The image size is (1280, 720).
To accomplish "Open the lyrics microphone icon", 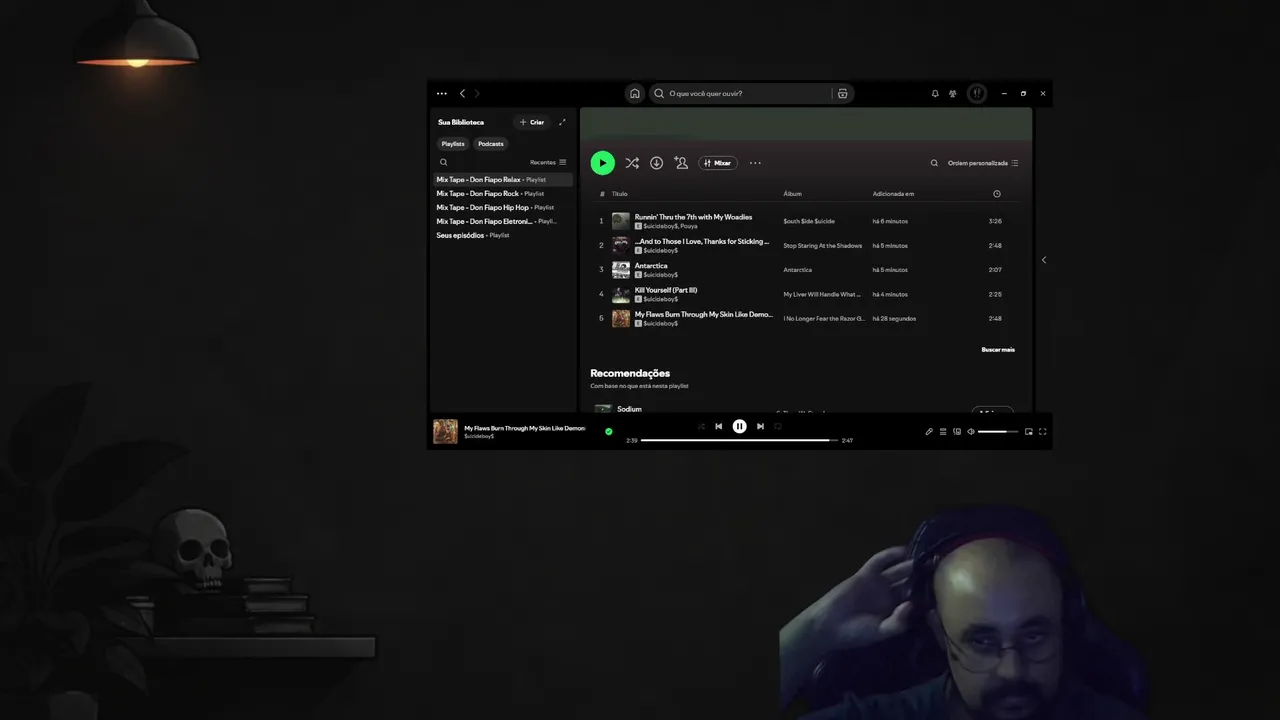I will [928, 432].
